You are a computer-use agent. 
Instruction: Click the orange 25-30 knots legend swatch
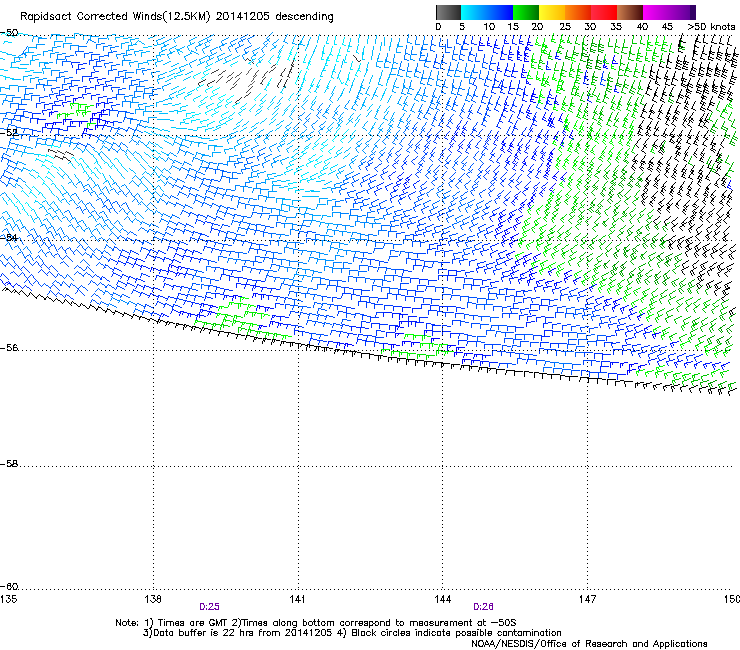(578, 12)
